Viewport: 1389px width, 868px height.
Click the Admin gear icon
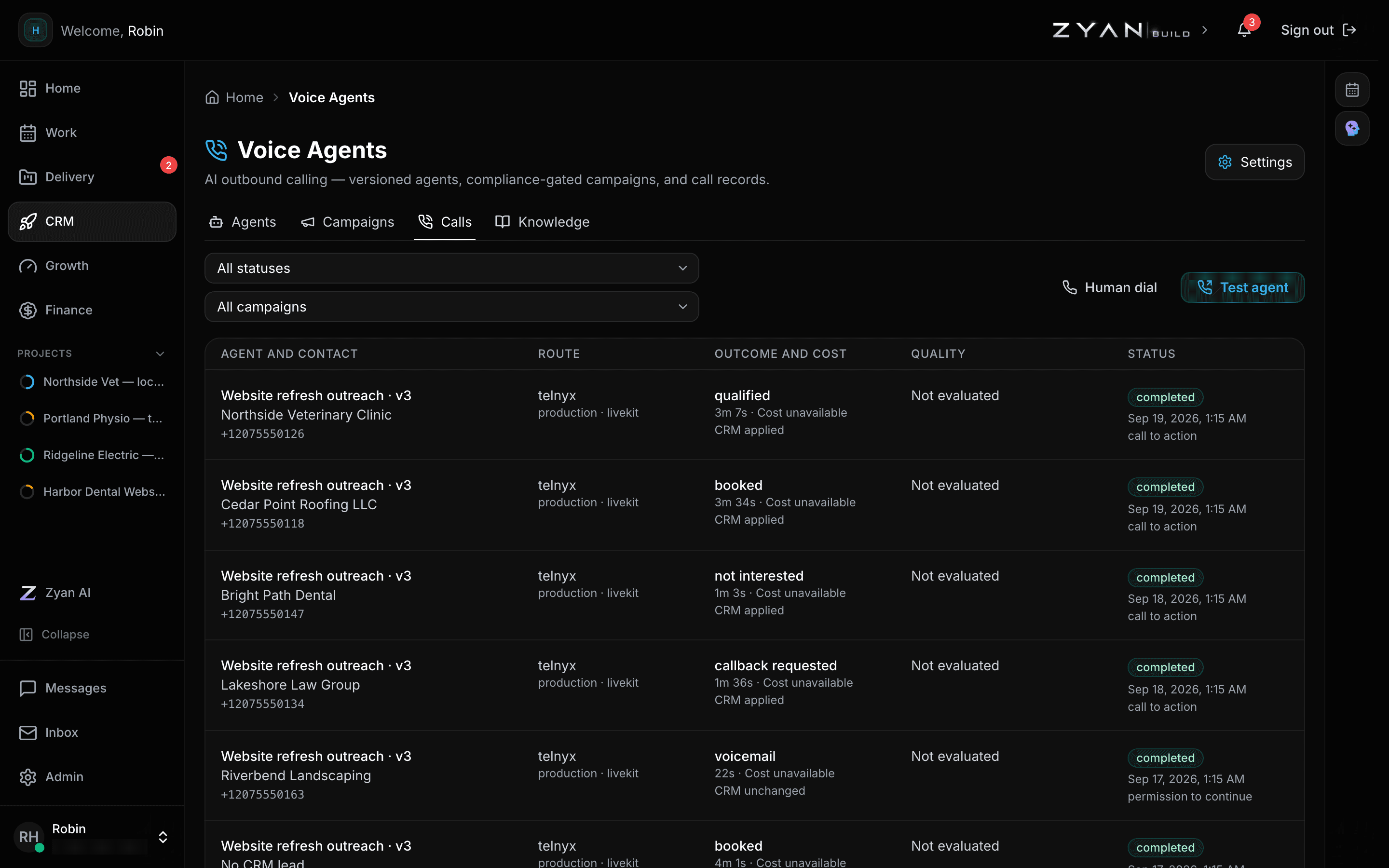[x=27, y=777]
